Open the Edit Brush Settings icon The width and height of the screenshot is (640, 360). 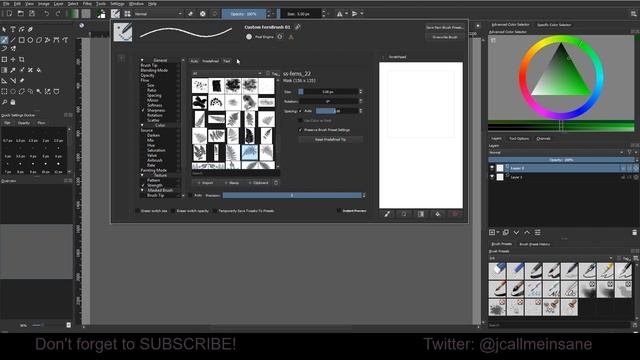click(116, 14)
